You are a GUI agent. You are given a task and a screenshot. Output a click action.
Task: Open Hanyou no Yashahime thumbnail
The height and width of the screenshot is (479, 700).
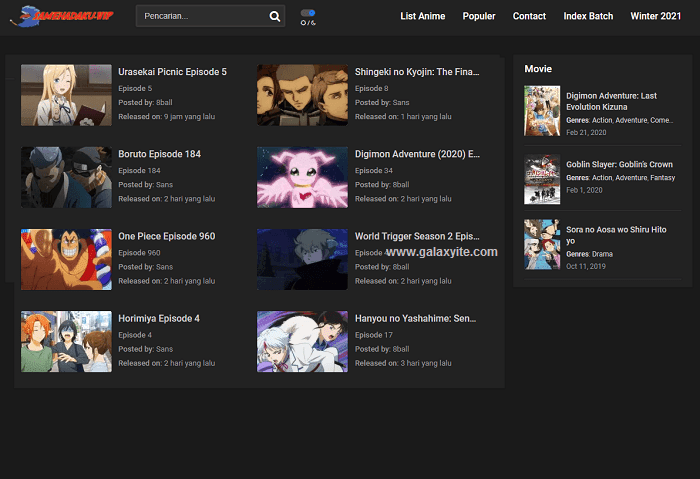coord(302,342)
